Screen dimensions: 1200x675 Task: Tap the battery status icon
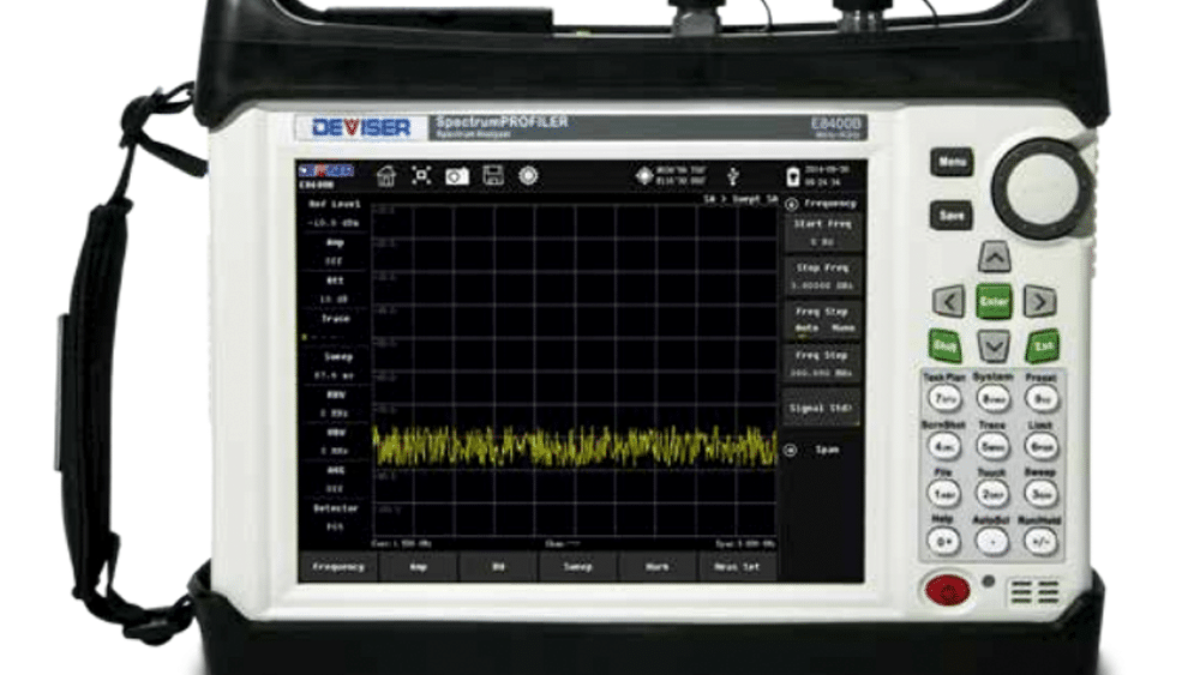[x=793, y=176]
